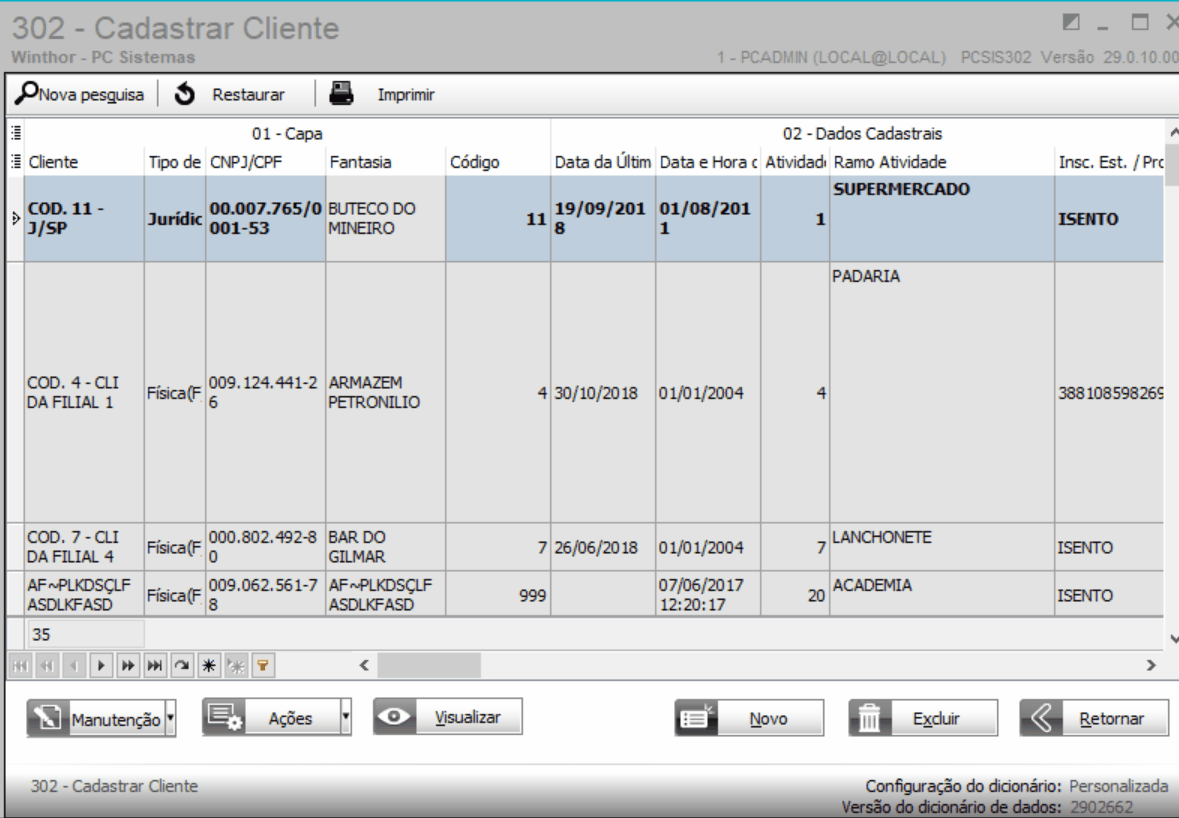Go to the next record
Image resolution: width=1179 pixels, height=818 pixels.
tap(101, 665)
